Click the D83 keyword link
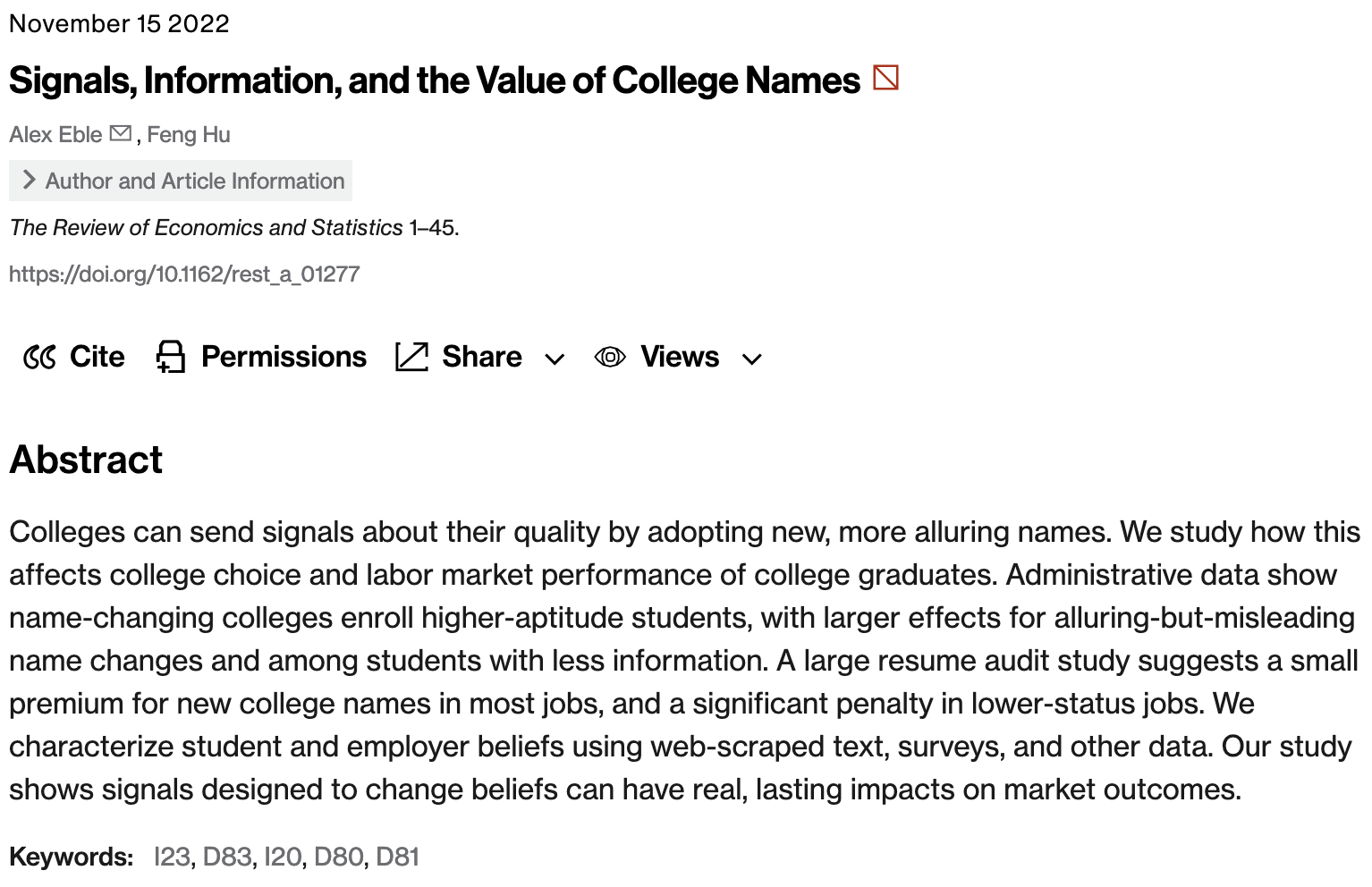 (x=227, y=857)
